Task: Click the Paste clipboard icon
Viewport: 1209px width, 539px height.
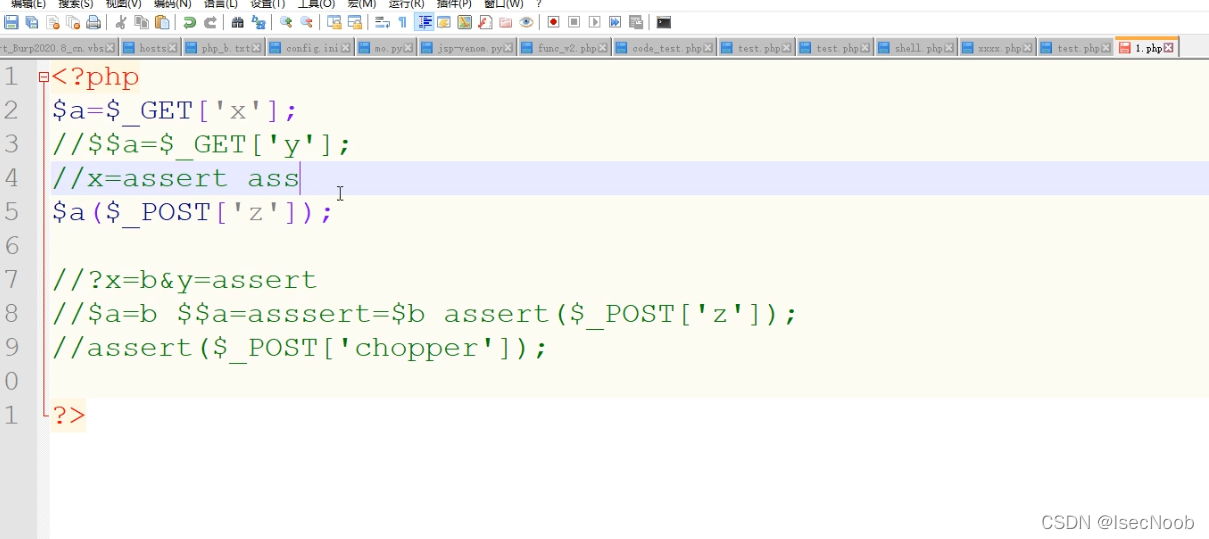Action: pos(162,22)
